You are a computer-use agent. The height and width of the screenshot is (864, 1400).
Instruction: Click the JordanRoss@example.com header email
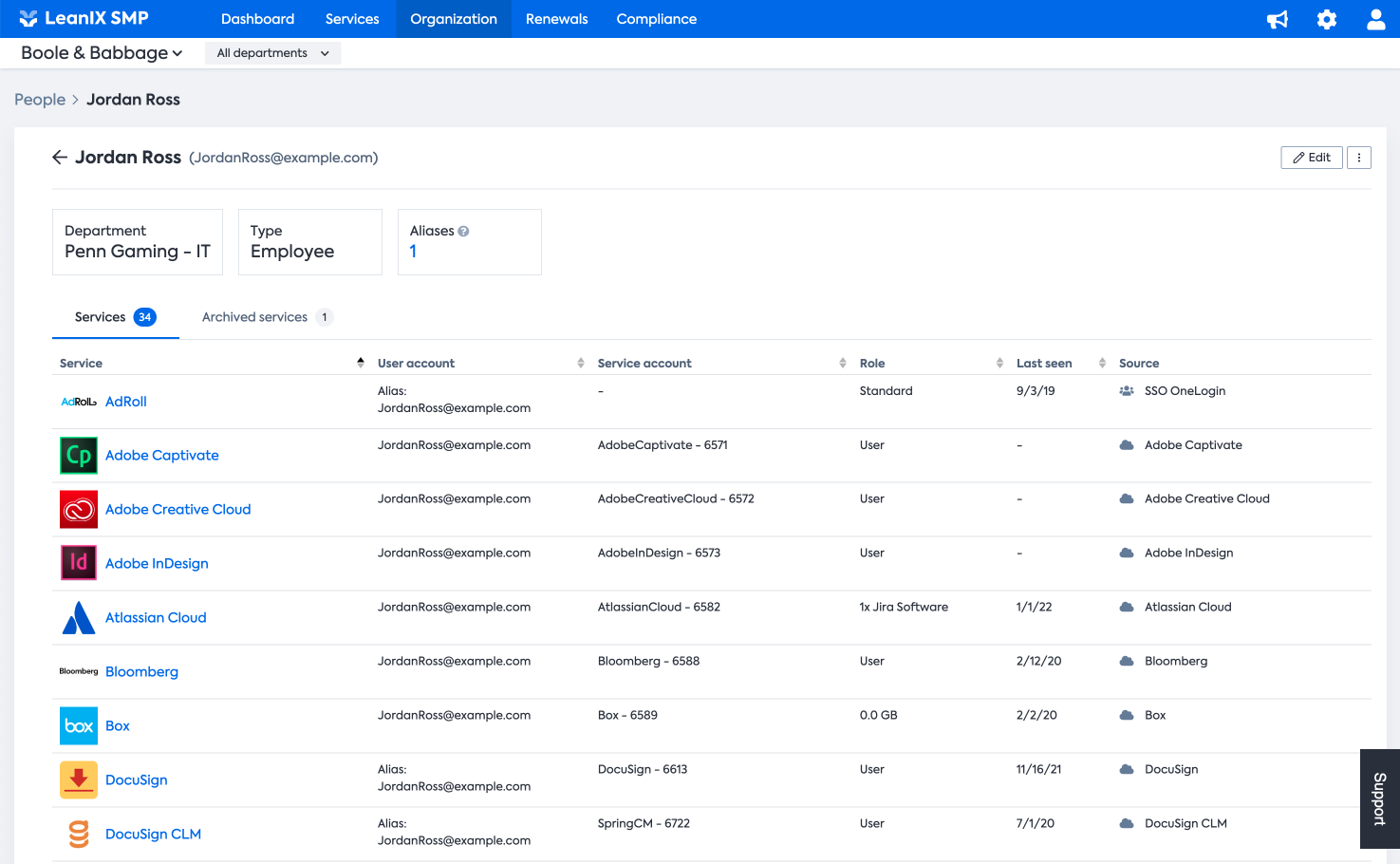point(284,158)
